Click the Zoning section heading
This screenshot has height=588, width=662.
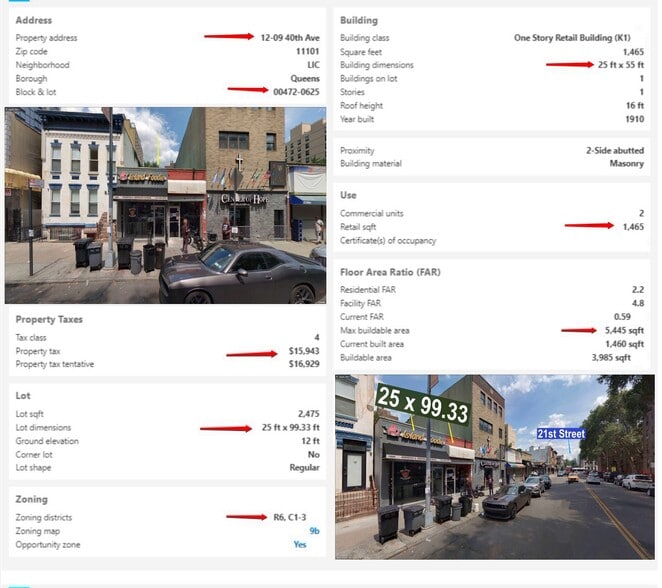click(x=31, y=499)
